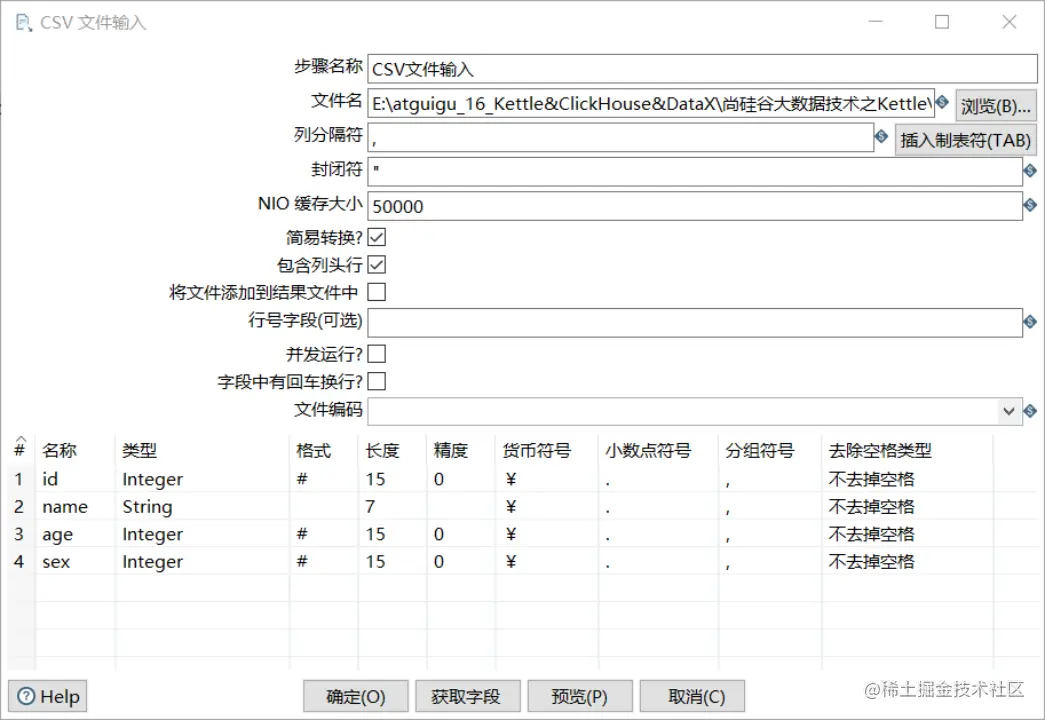Focus the 步骤名称 input field

pyautogui.click(x=702, y=69)
